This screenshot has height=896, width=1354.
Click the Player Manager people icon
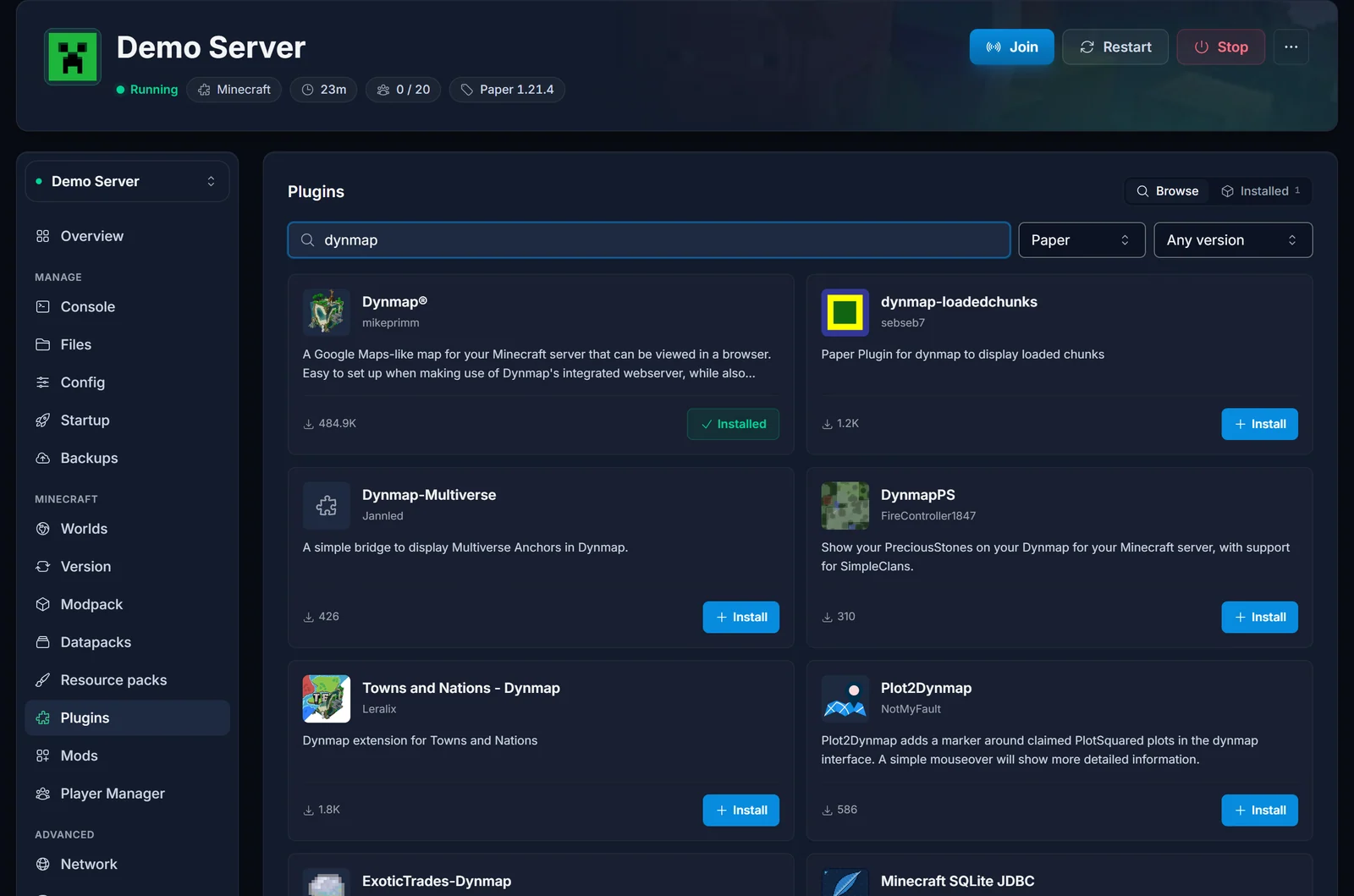(43, 794)
